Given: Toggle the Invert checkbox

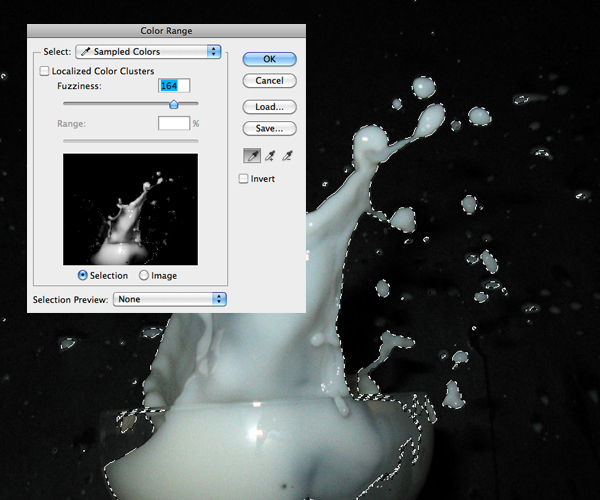Looking at the screenshot, I should tap(244, 179).
